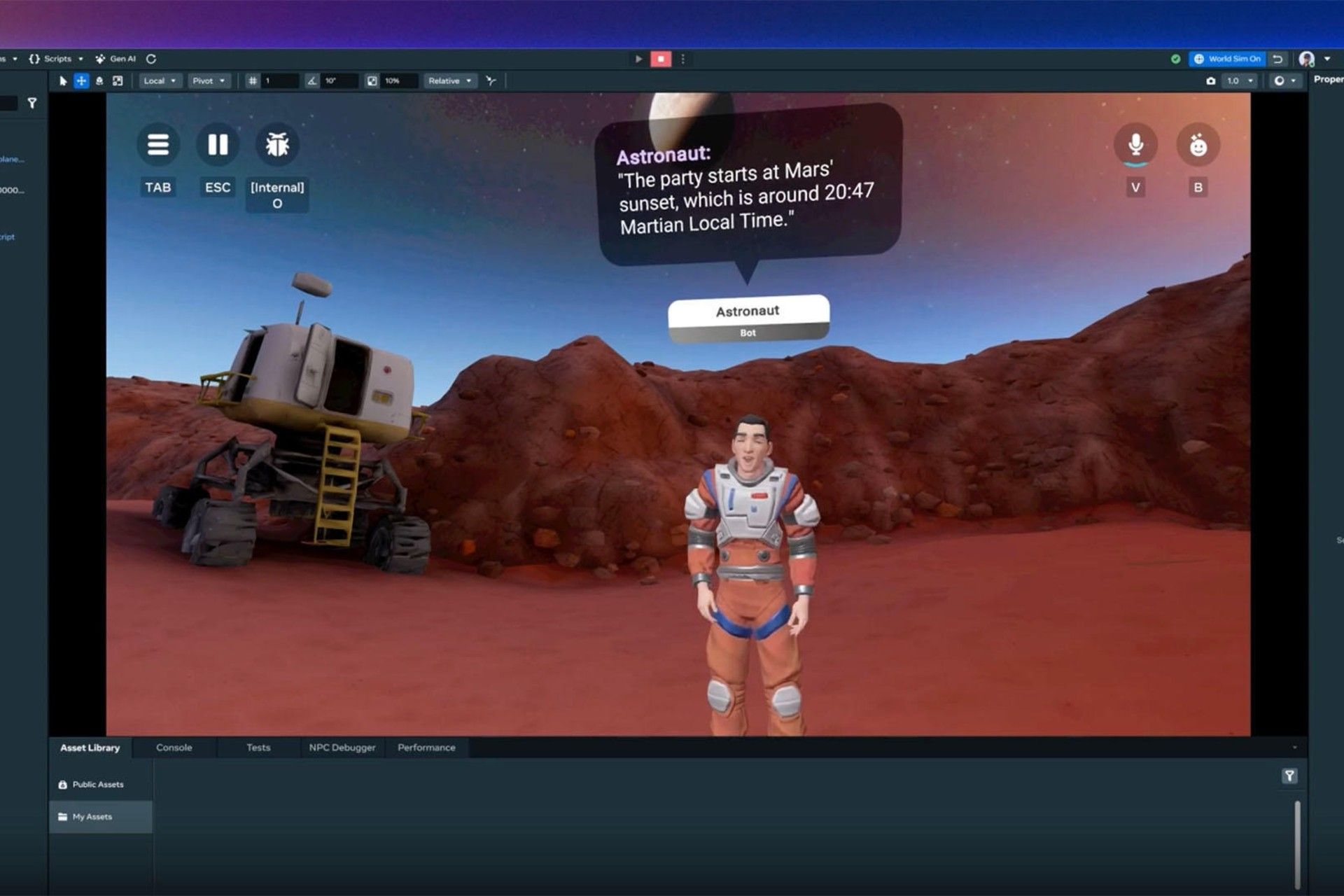The height and width of the screenshot is (896, 1344).
Task: Expand the Pivot mode dropdown
Action: click(x=209, y=81)
